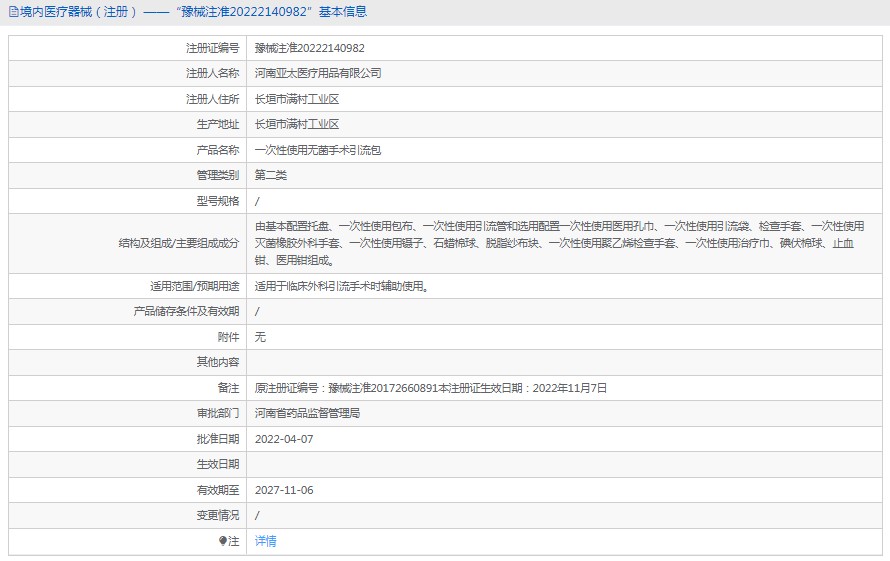
Task: Click the 产品储存条件及有效期 row label
Action: pyautogui.click(x=186, y=311)
